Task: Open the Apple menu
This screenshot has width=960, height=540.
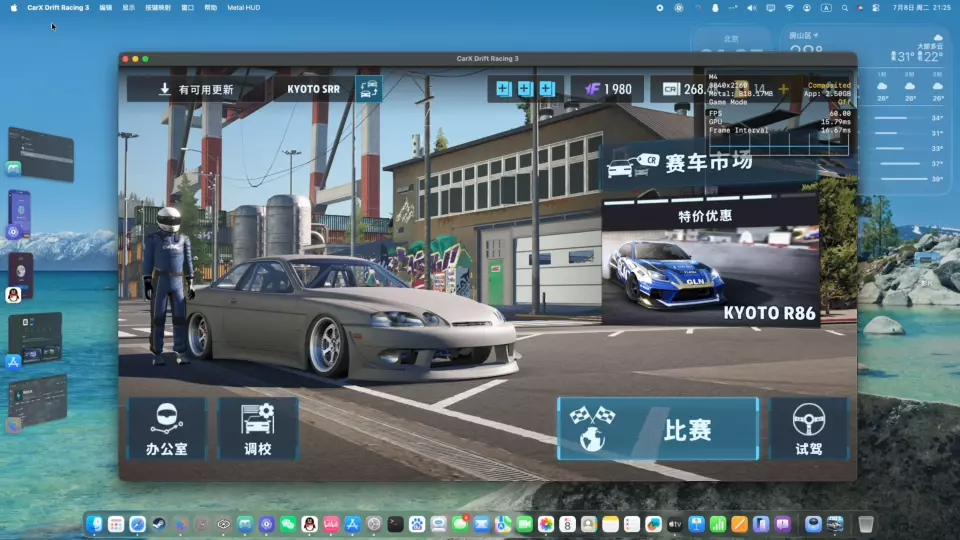Action: click(13, 7)
